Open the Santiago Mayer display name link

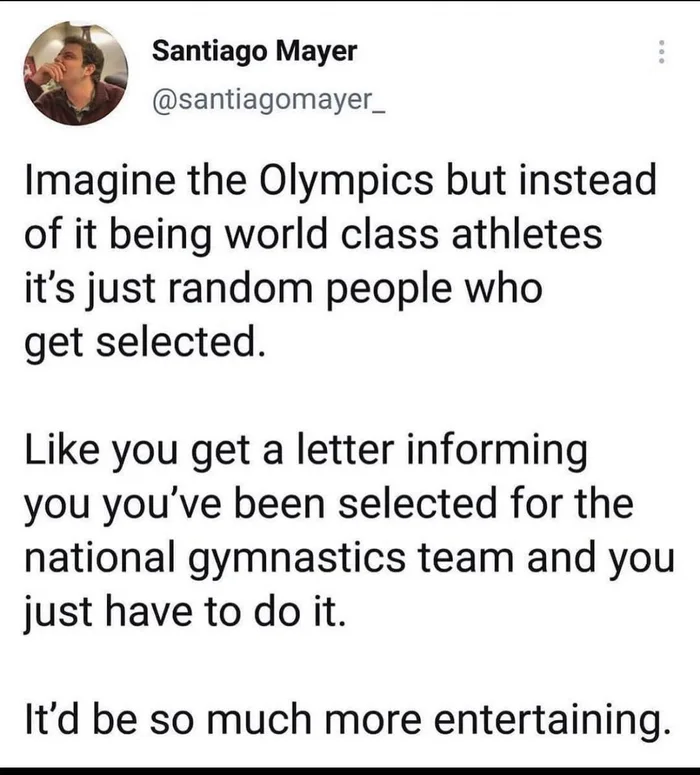coord(254,52)
